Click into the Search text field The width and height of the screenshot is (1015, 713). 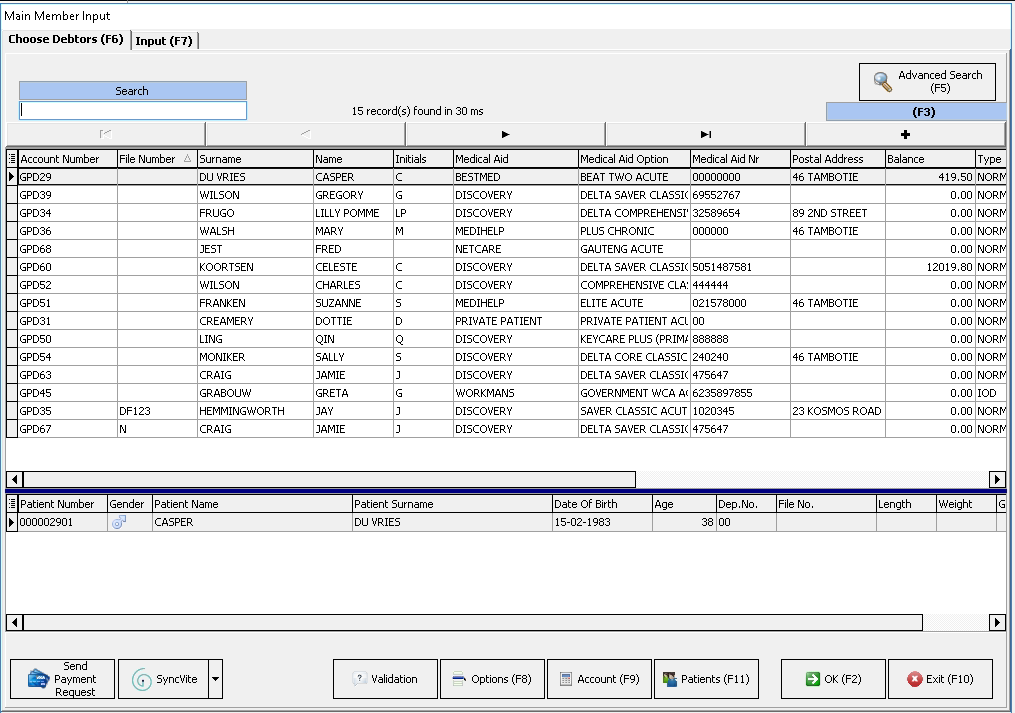(x=133, y=111)
